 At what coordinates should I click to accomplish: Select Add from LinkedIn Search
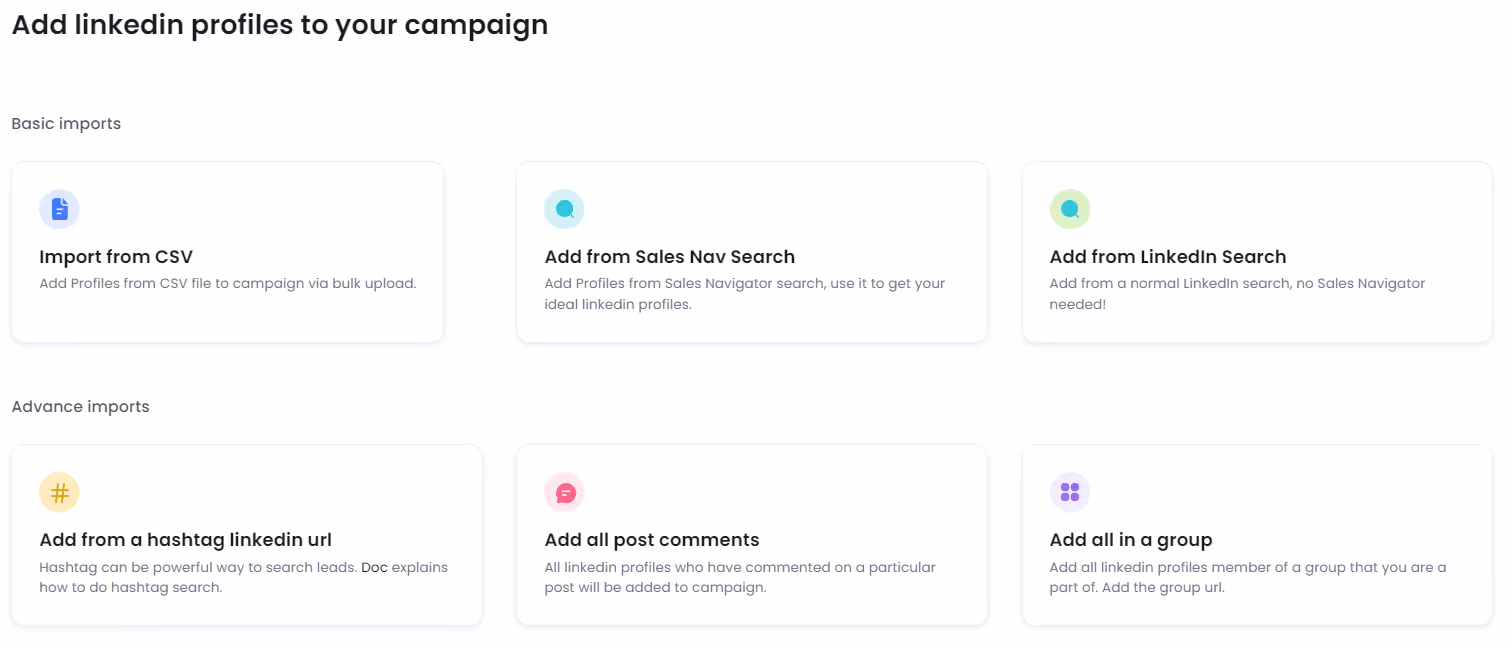(1258, 252)
